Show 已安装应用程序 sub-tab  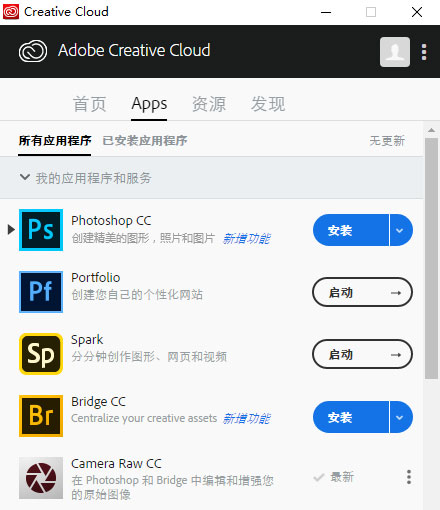[x=145, y=141]
